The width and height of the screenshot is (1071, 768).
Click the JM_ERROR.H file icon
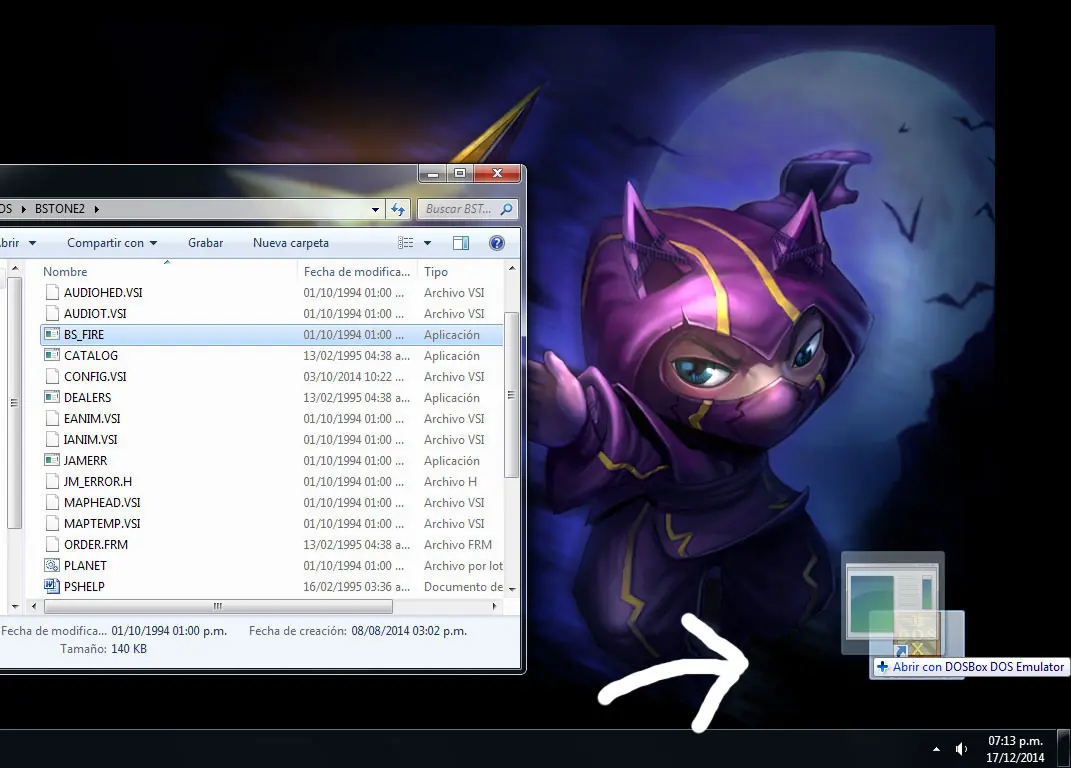pyautogui.click(x=51, y=482)
